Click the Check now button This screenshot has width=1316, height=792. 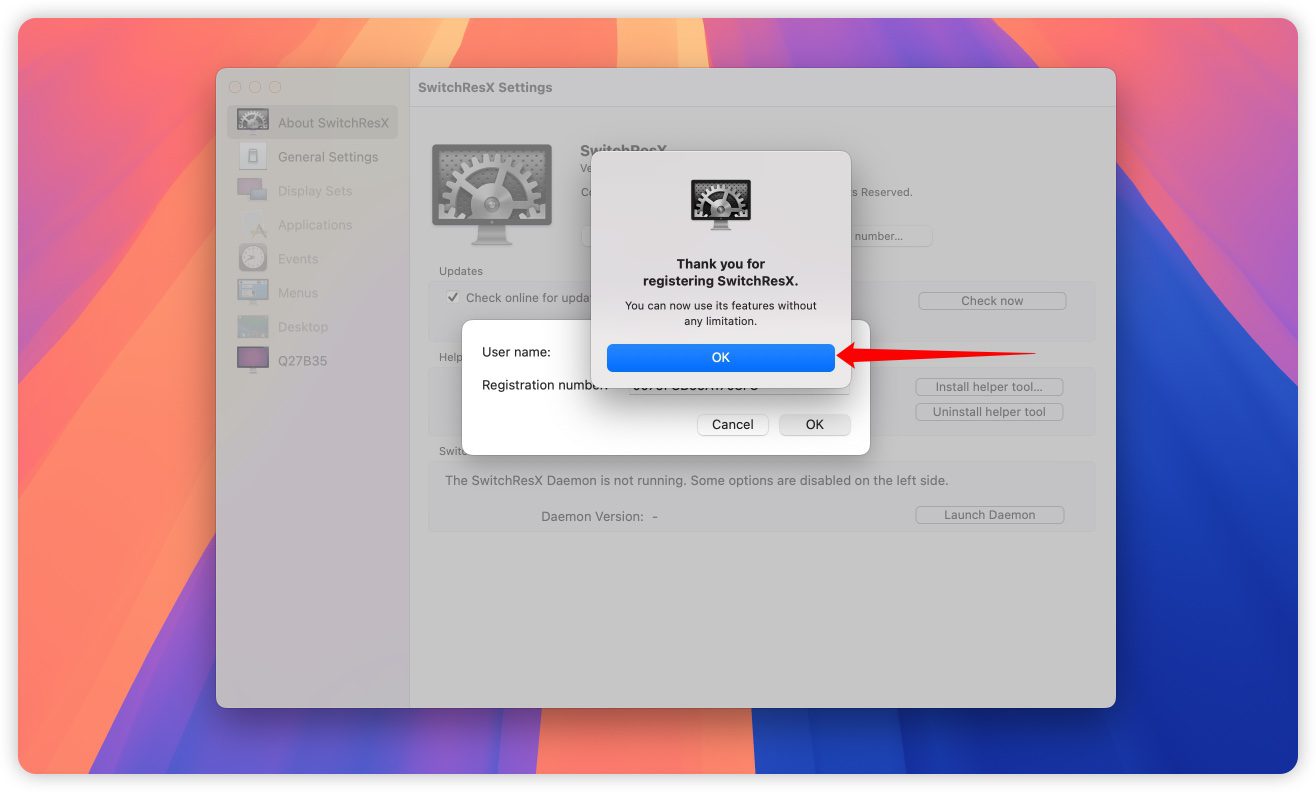point(991,301)
